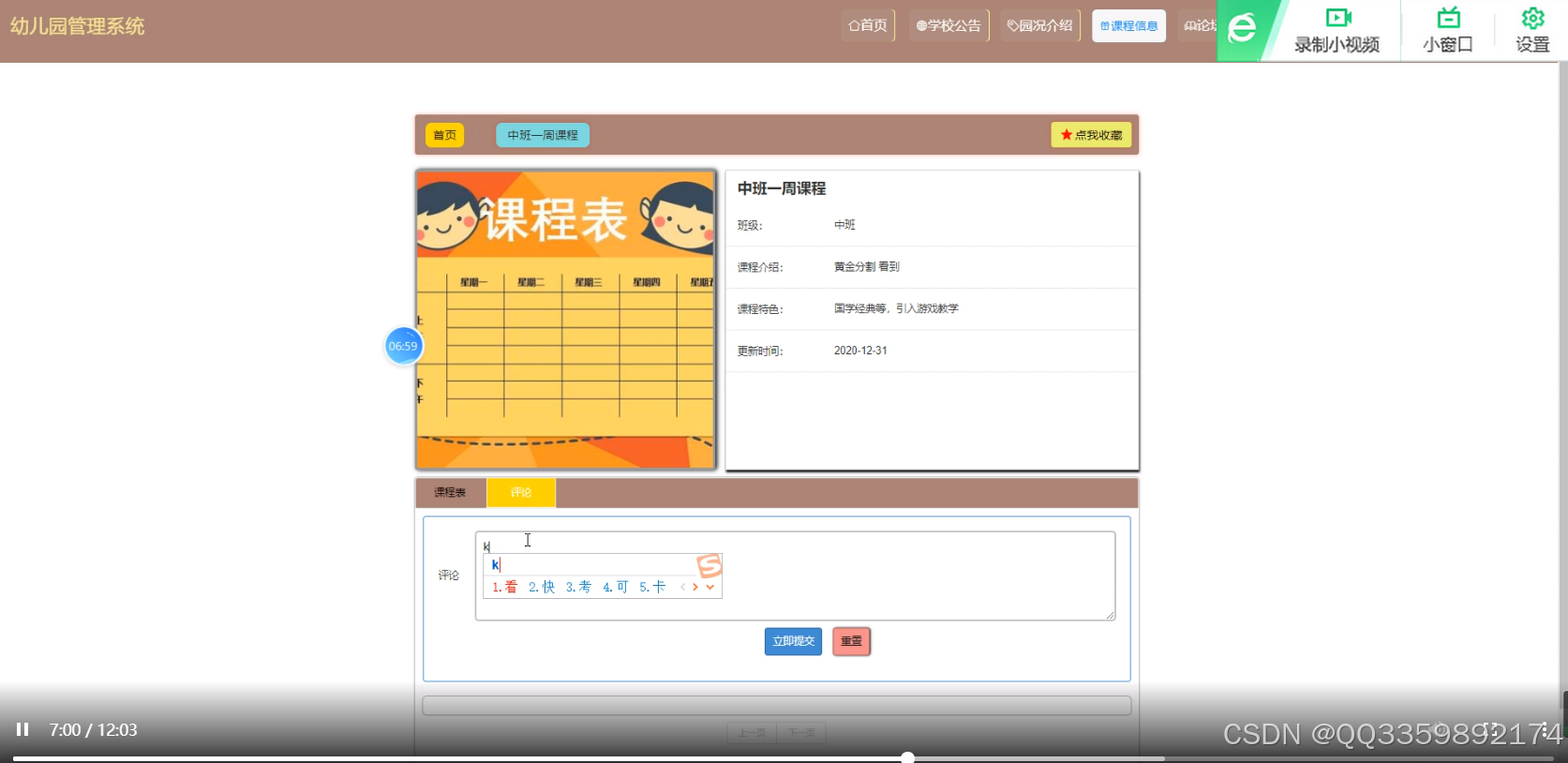Click the 黄金分割 看到 course intro text
This screenshot has height=763, width=1568.
coord(867,267)
